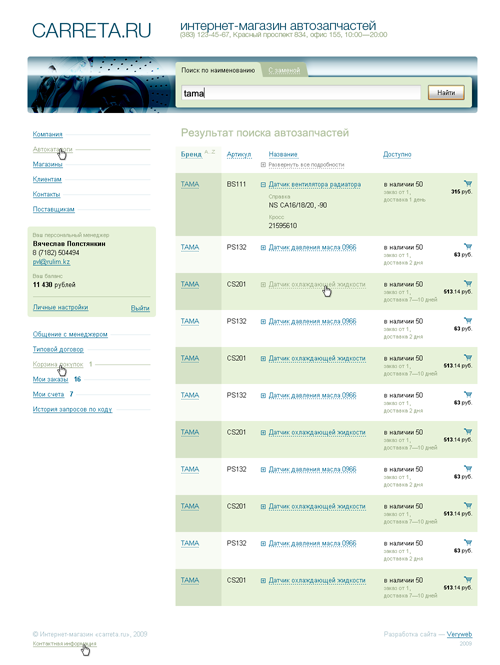500x665 pixels.
Task: Sort results by 'Артикул' column
Action: (x=239, y=154)
